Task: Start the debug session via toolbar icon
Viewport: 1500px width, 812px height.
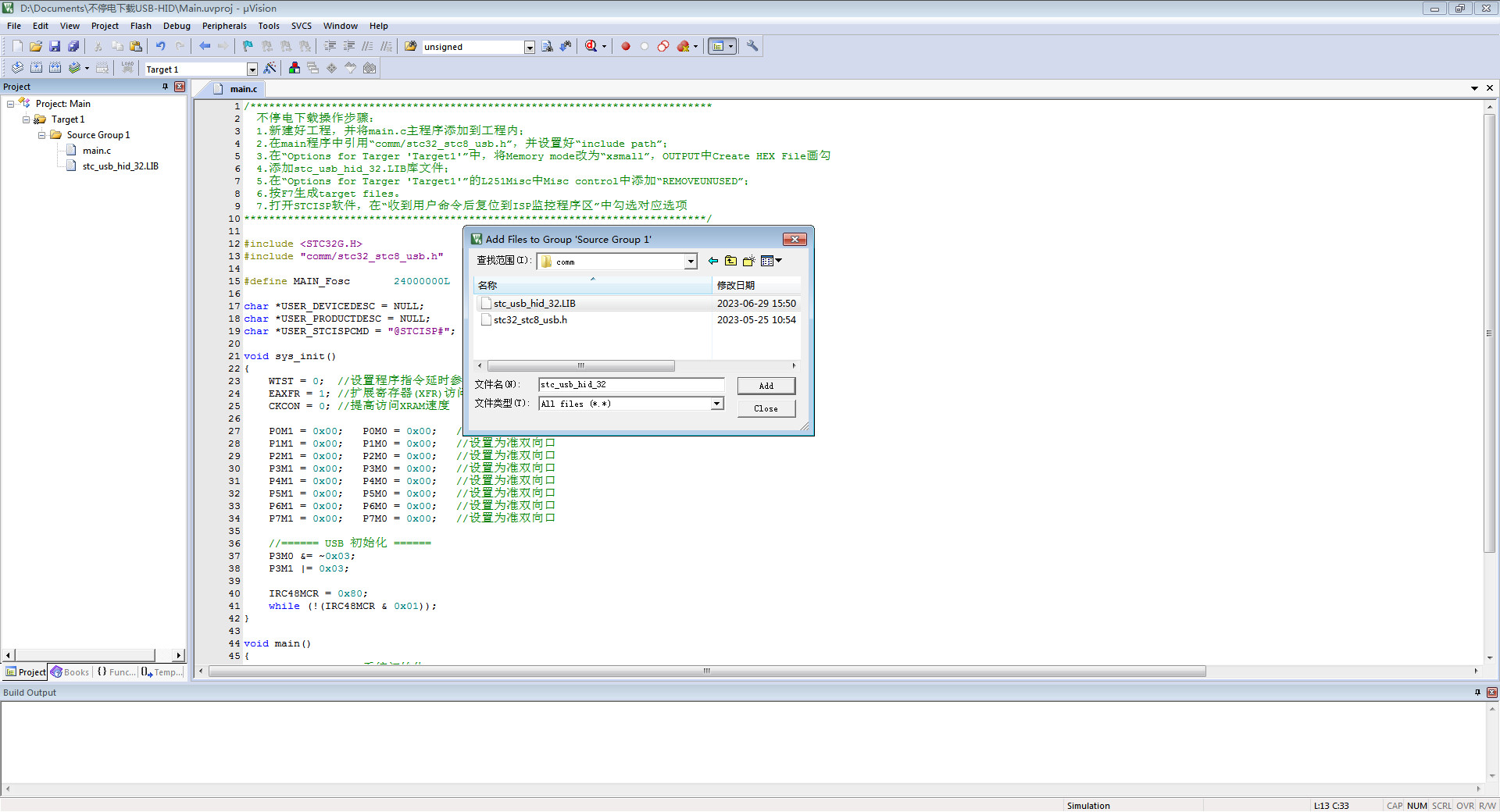Action: pyautogui.click(x=591, y=46)
